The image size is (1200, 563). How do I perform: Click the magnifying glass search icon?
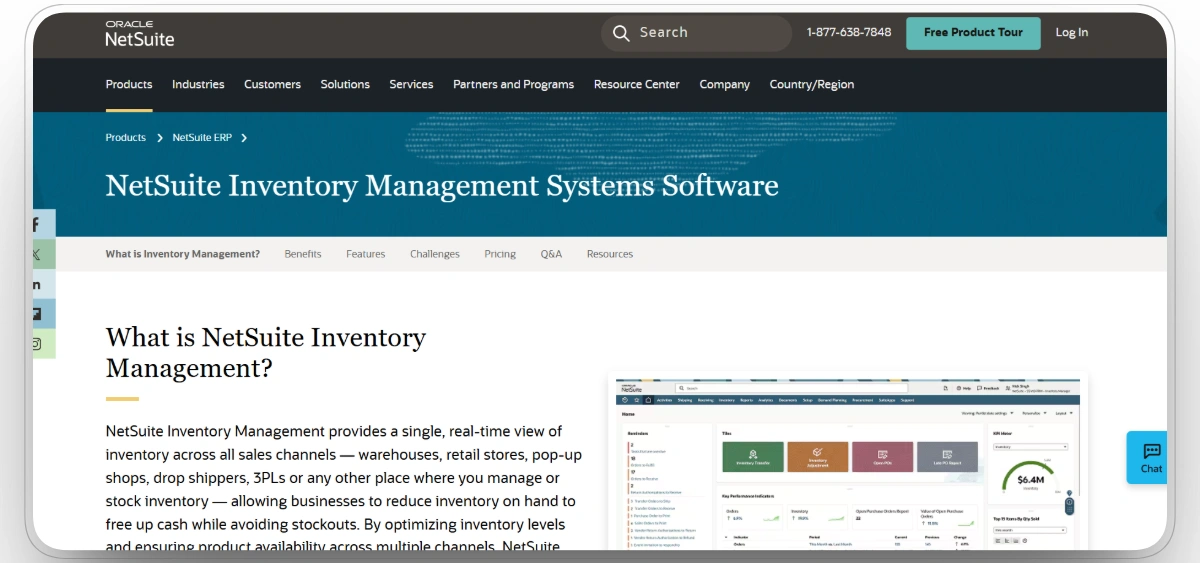click(x=622, y=33)
